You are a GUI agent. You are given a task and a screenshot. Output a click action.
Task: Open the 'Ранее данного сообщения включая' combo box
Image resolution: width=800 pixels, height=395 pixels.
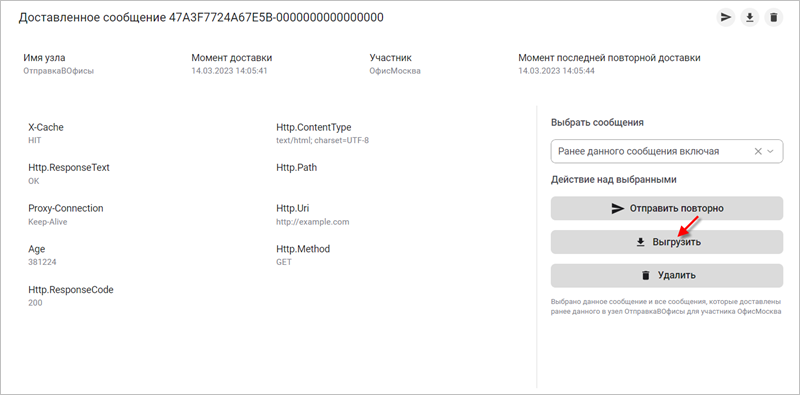tap(667, 151)
